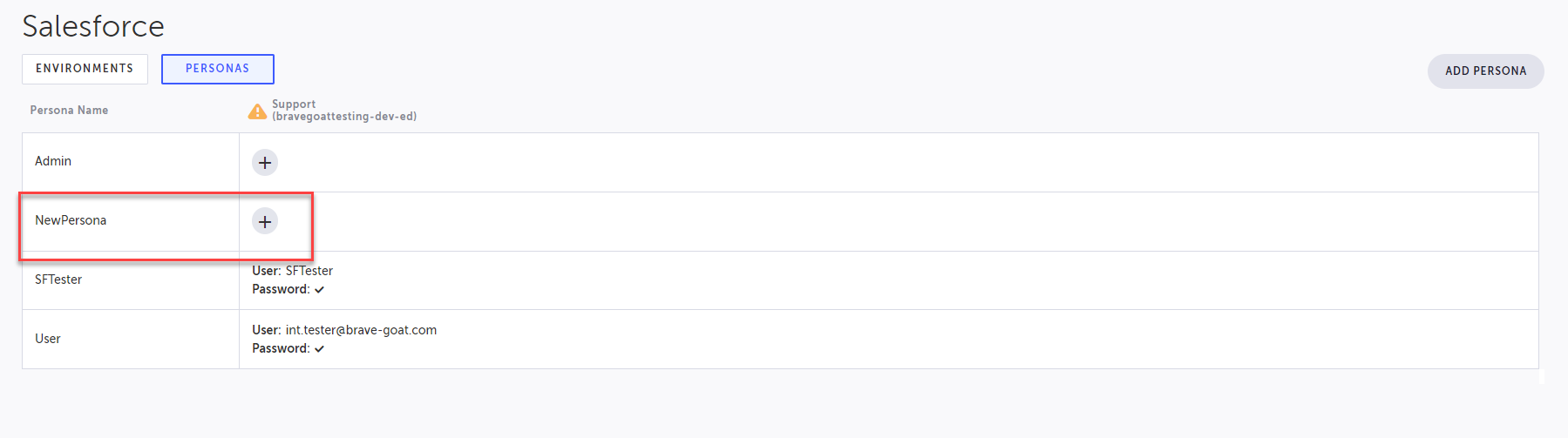
Task: Click the password checkmark for int.tester user
Action: [x=320, y=349]
